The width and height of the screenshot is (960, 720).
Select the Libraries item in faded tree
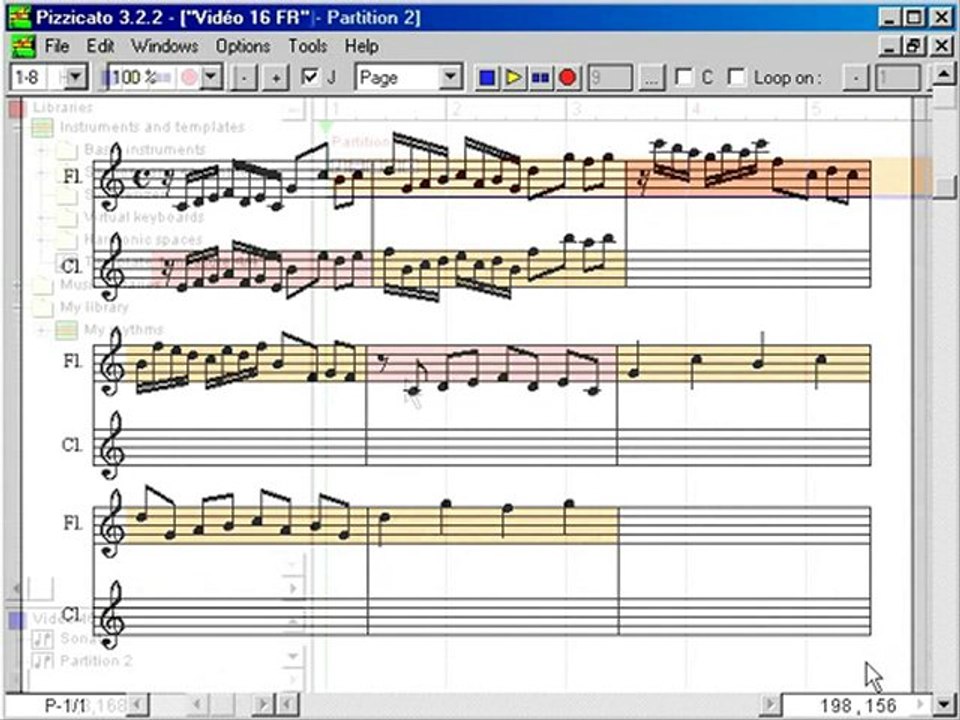coord(63,107)
